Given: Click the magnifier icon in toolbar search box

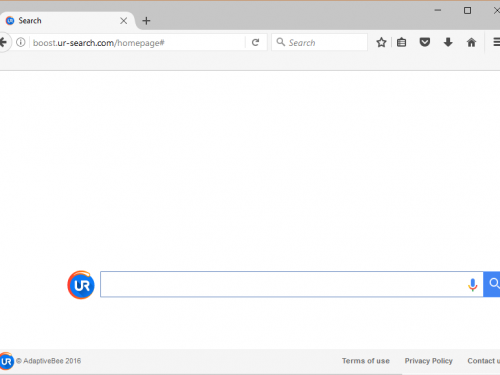Looking at the screenshot, I should point(281,42).
